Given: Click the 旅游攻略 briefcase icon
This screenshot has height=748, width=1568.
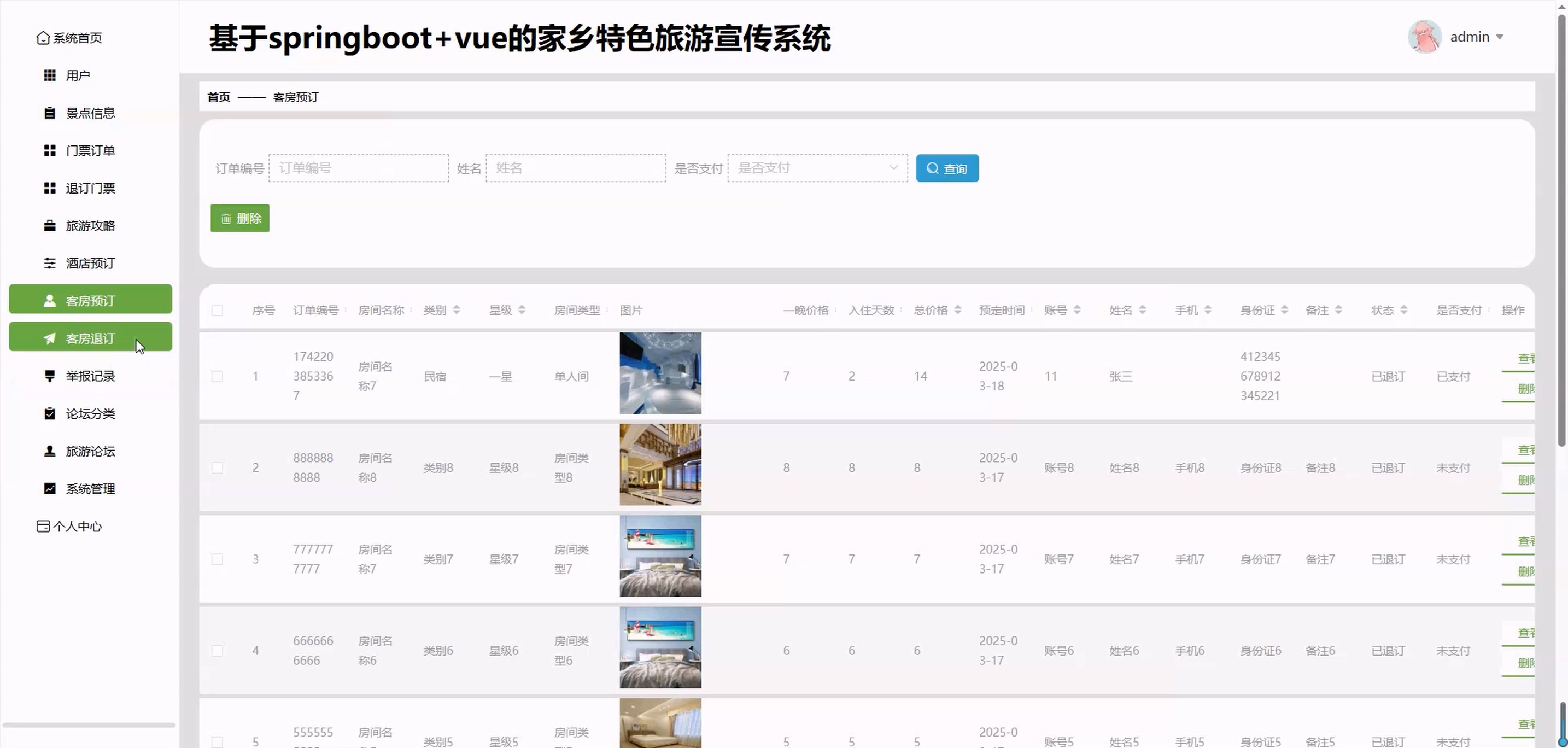Looking at the screenshot, I should [x=50, y=226].
